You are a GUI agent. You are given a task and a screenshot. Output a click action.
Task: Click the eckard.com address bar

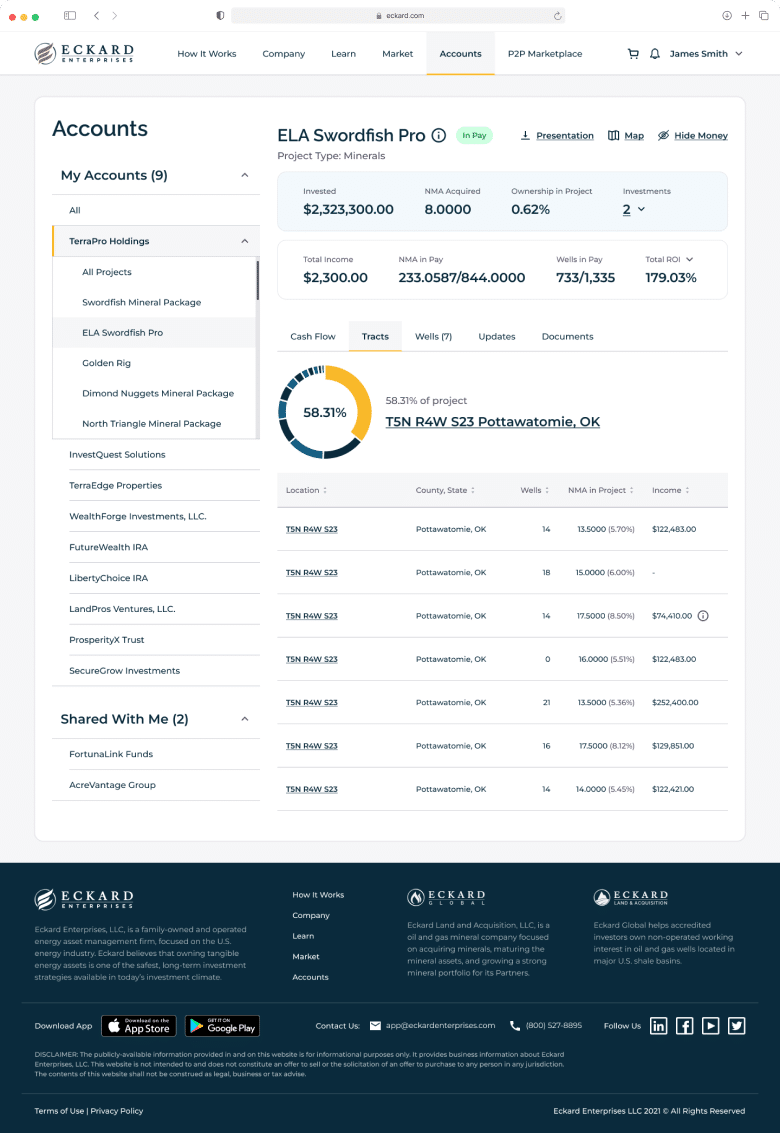tap(398, 15)
